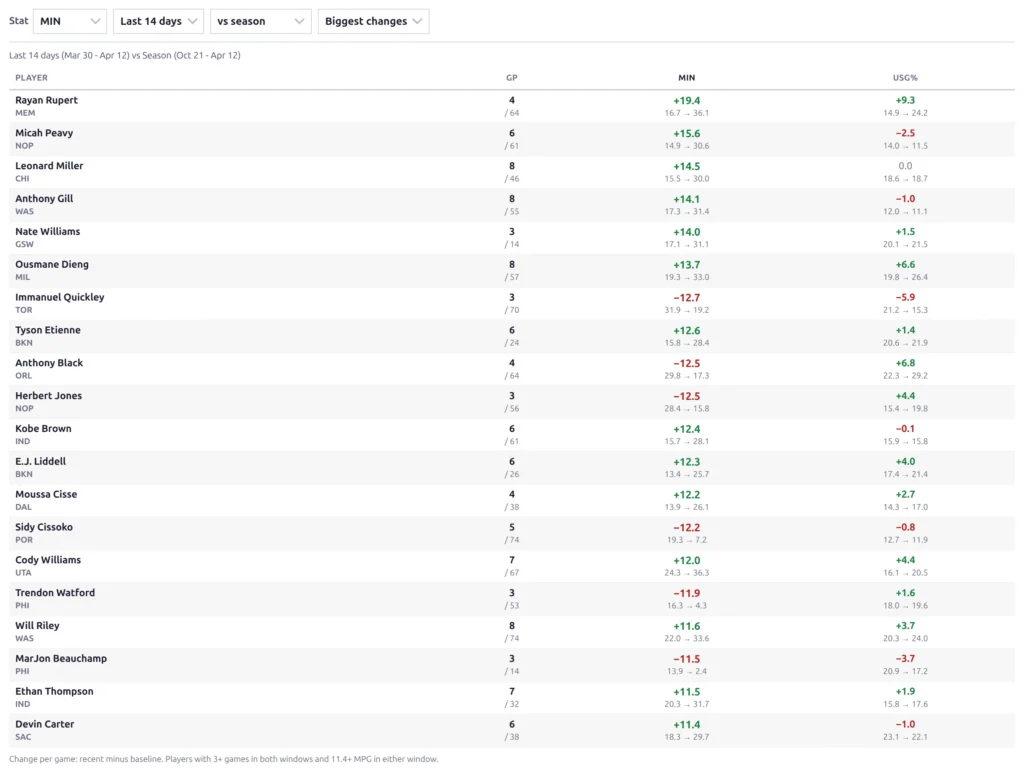
Task: Click the 24.3 → 36.3 minutes range
Action: coord(686,573)
